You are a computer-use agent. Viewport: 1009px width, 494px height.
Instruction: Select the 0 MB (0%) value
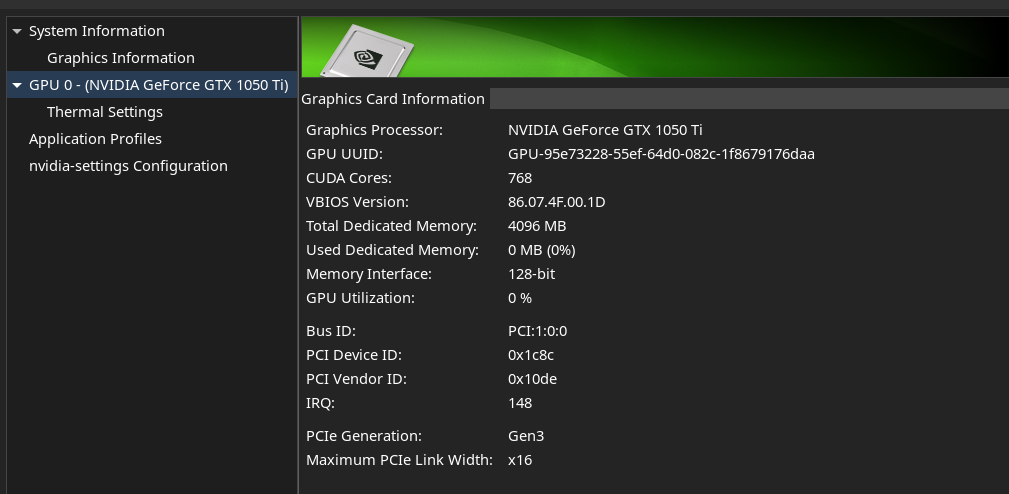pyautogui.click(x=542, y=250)
